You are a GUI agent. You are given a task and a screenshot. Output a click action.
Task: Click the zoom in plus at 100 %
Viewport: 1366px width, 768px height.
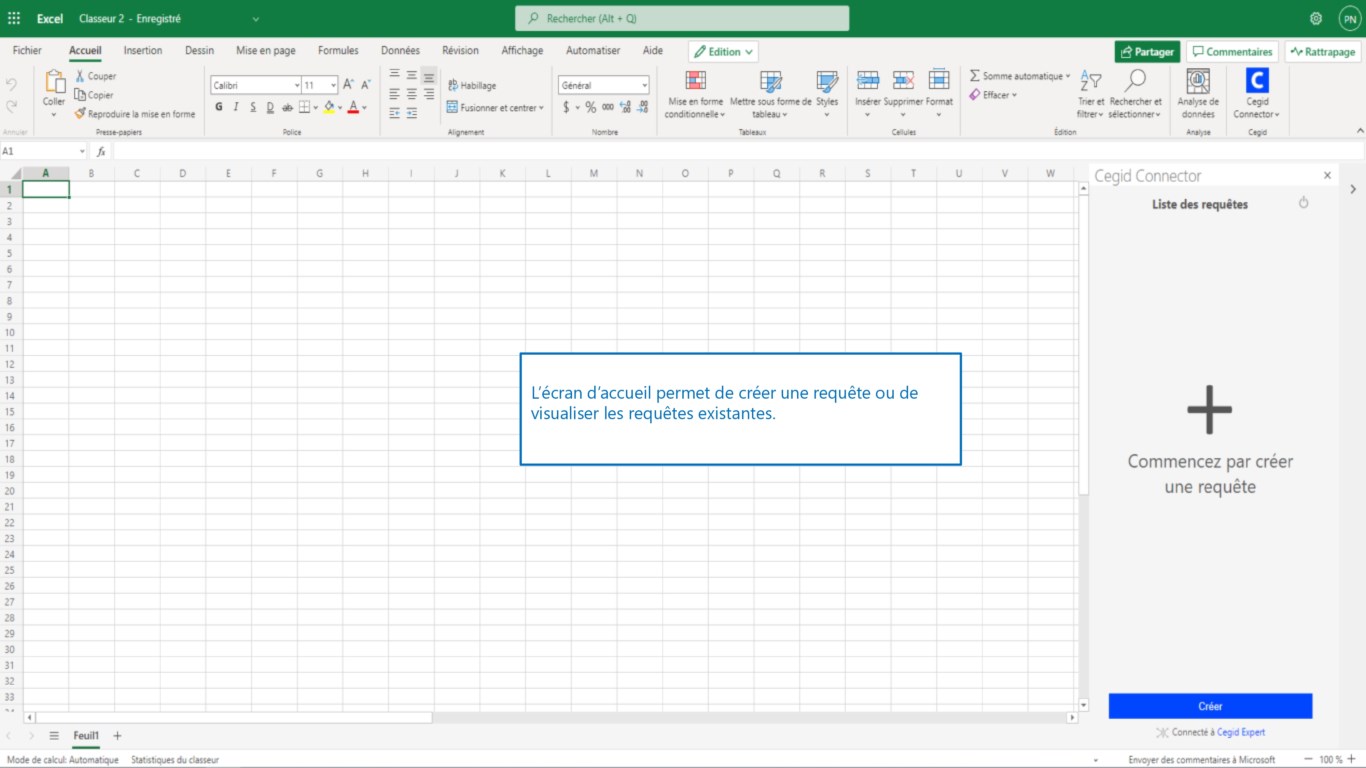pyautogui.click(x=1352, y=760)
